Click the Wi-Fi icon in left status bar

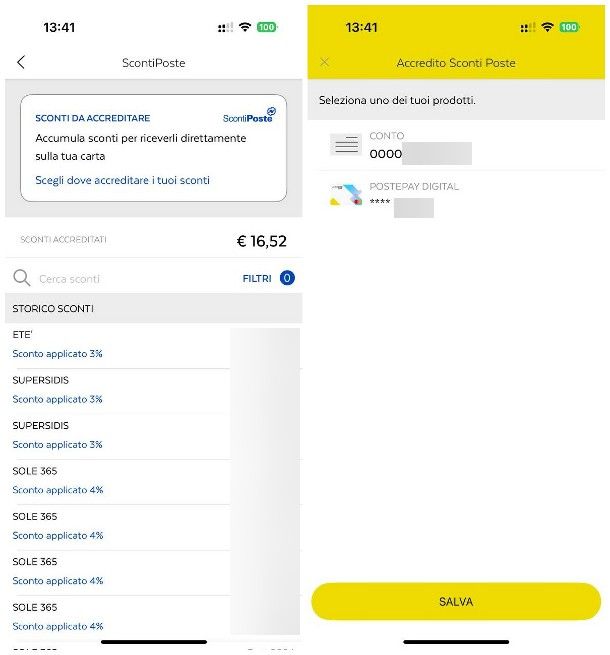point(245,27)
